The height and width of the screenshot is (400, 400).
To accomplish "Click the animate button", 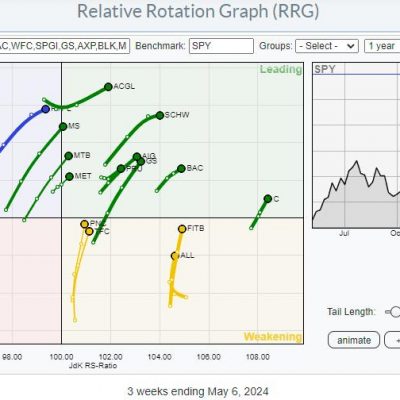I will click(354, 340).
